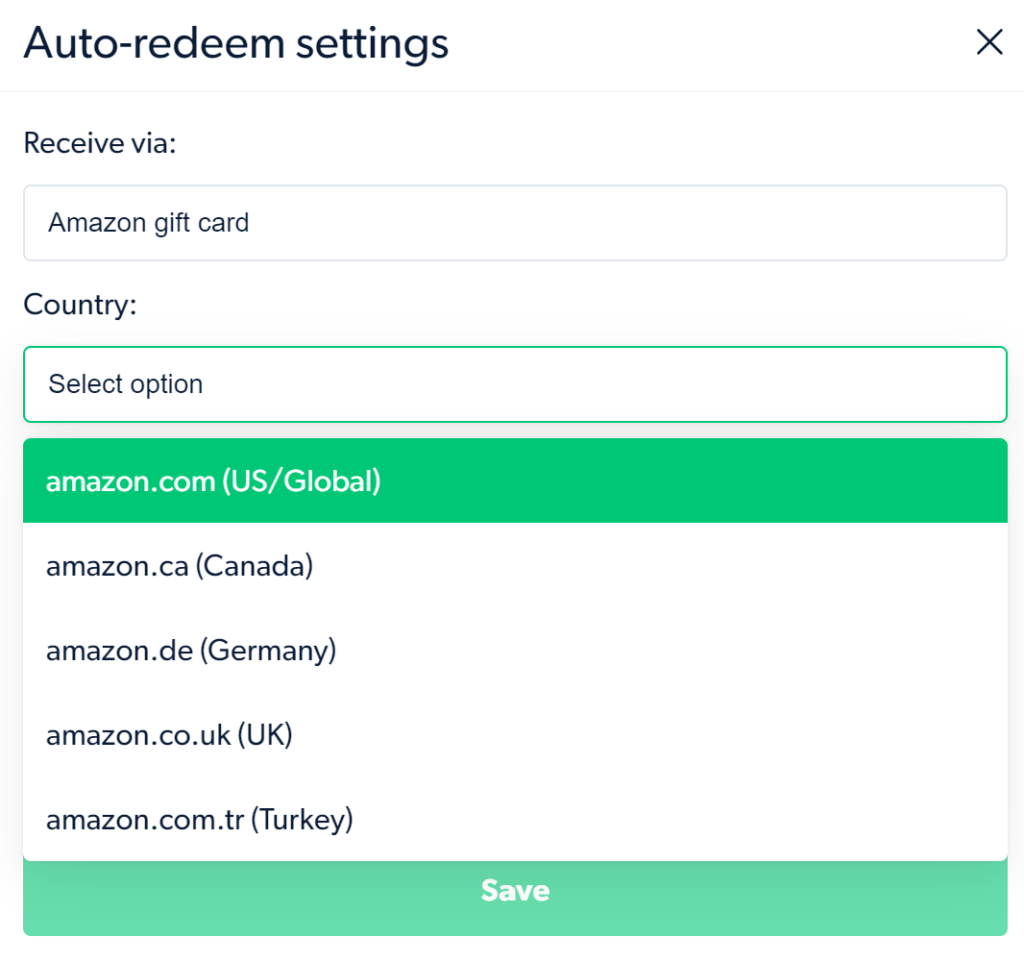Click the Country Select option dropdown
The image size is (1024, 961).
tap(515, 384)
